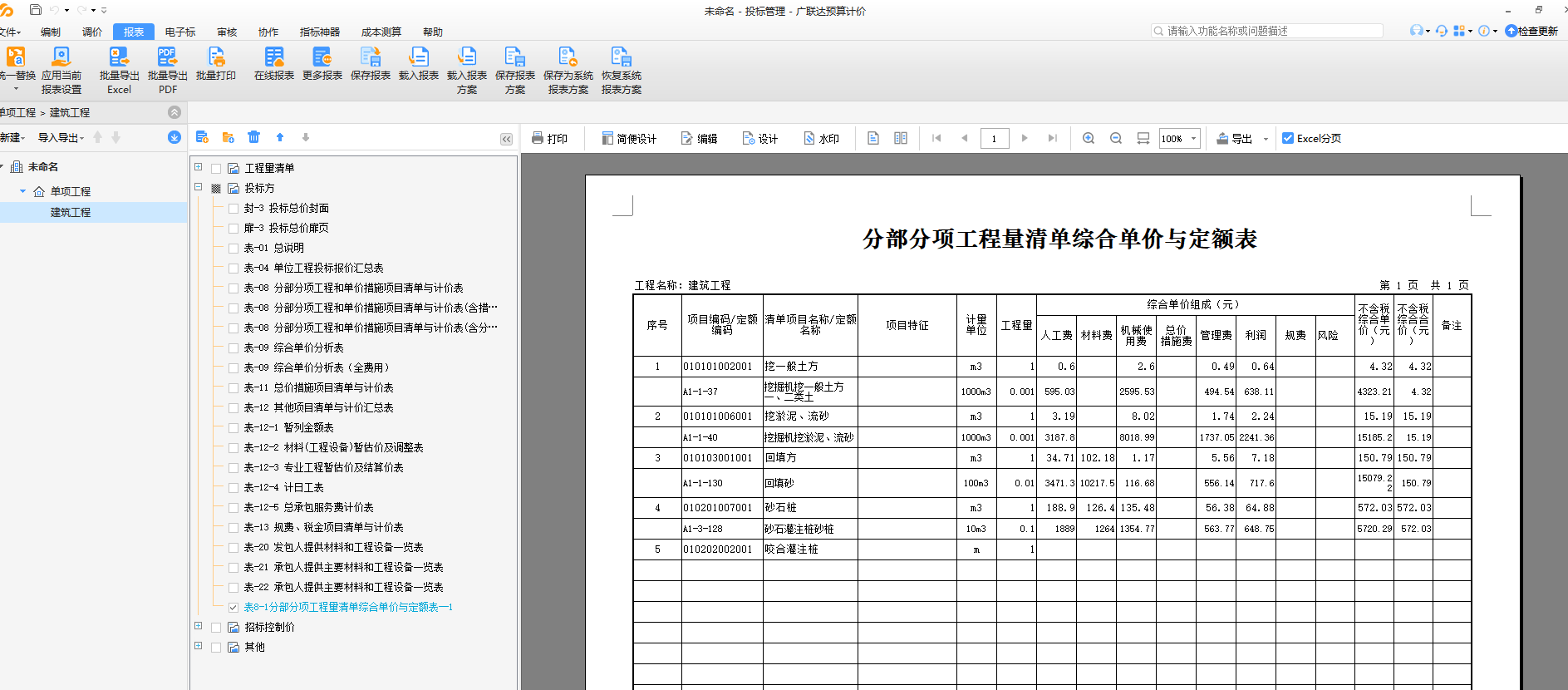Open the 电子标 menu tab
The image size is (1568, 690).
coord(180,32)
